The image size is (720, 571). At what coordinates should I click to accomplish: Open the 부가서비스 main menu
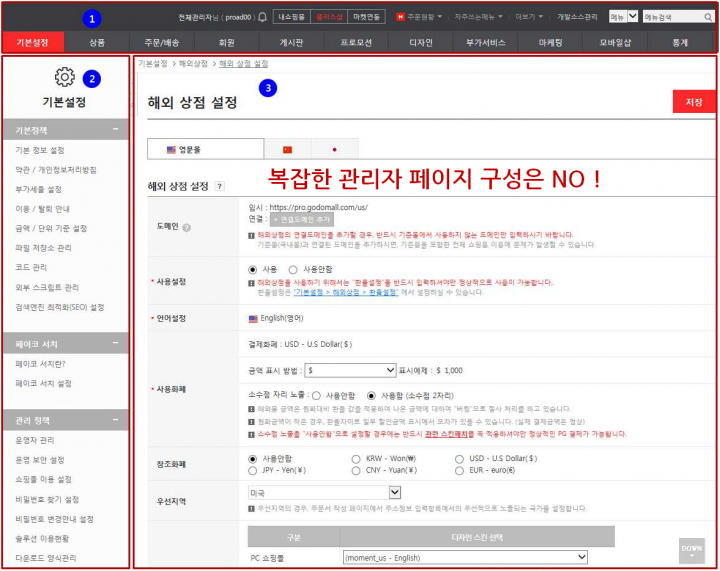pyautogui.click(x=485, y=43)
